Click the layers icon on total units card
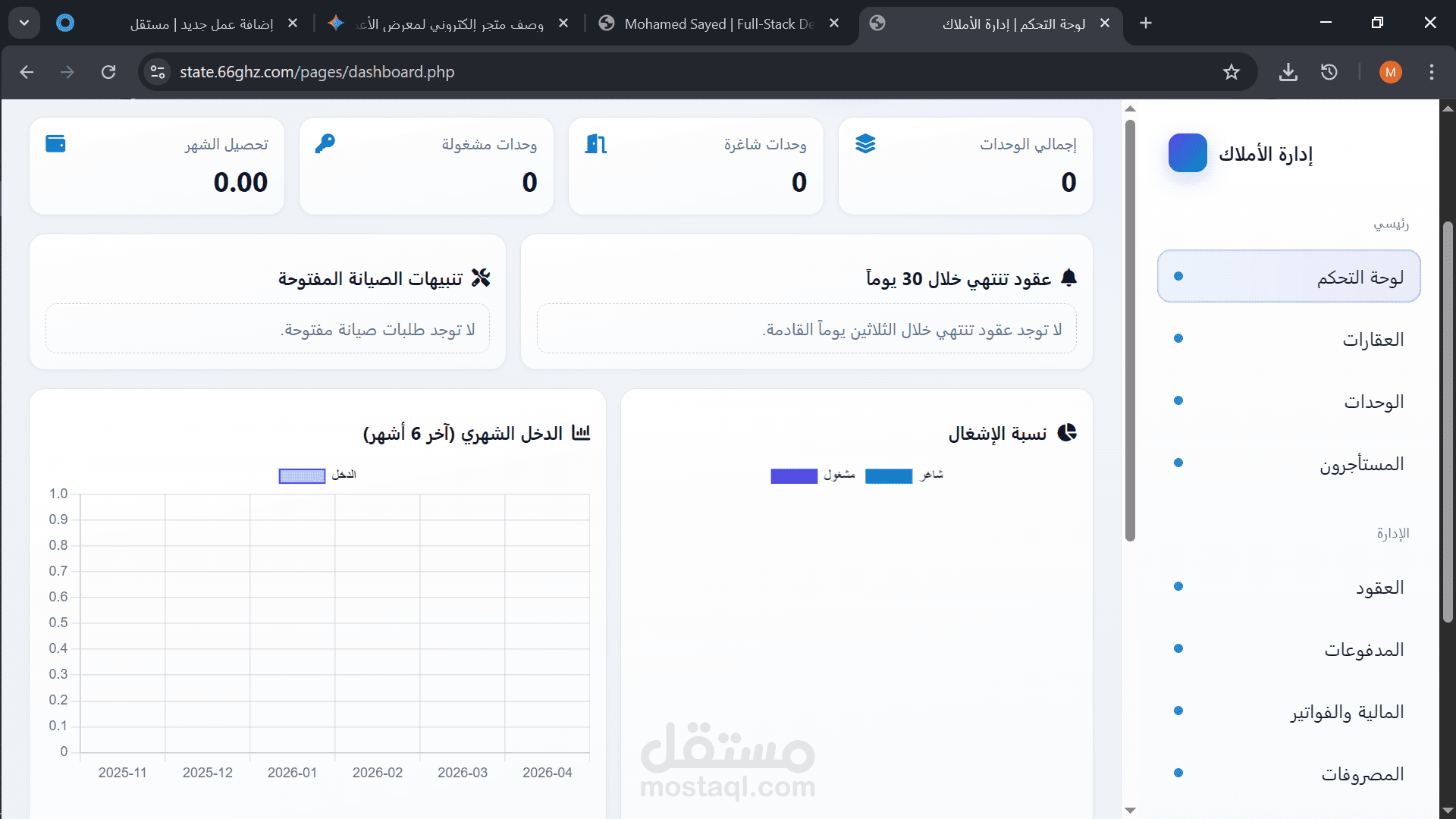Screen dimensions: 1456x819 tap(865, 143)
